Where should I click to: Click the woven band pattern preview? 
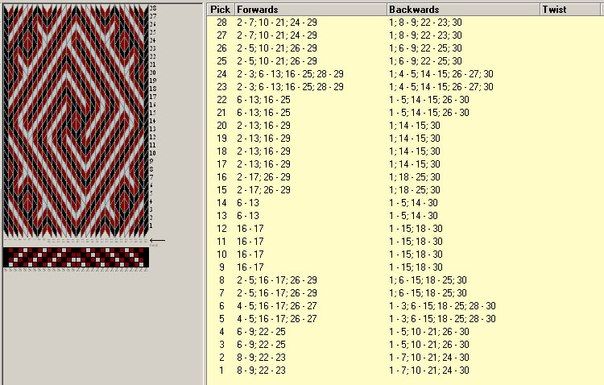coord(76,120)
